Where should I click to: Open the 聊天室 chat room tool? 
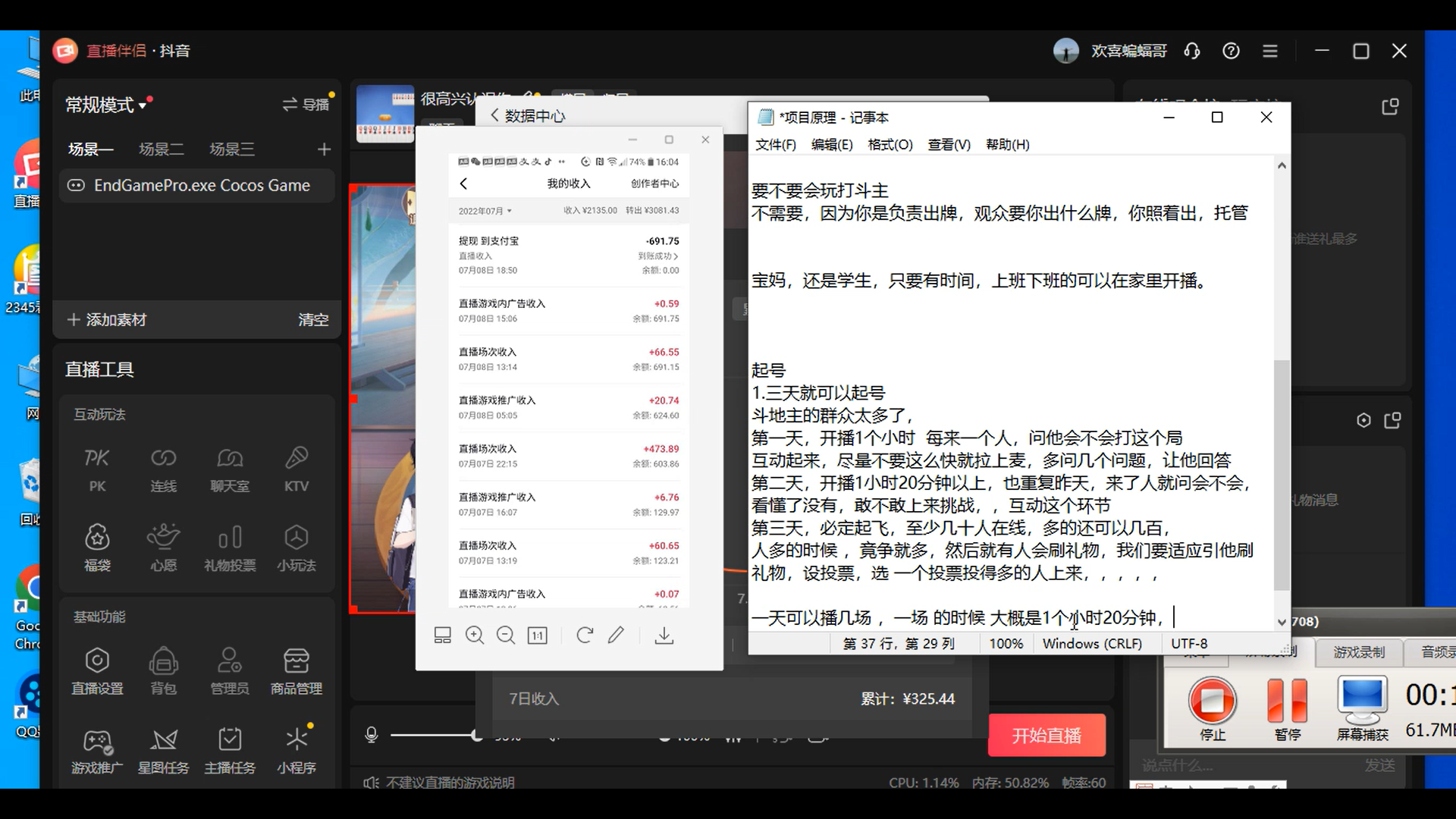click(230, 469)
